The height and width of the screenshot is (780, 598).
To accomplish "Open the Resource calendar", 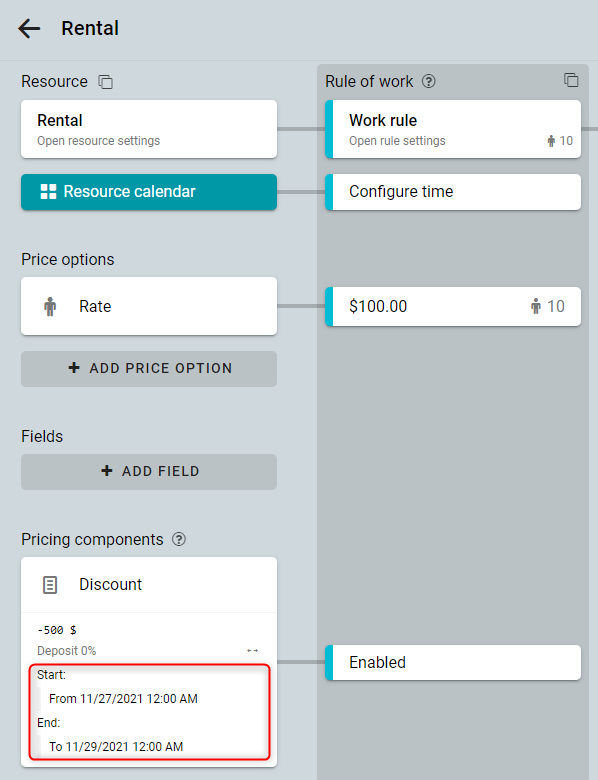I will pos(149,192).
